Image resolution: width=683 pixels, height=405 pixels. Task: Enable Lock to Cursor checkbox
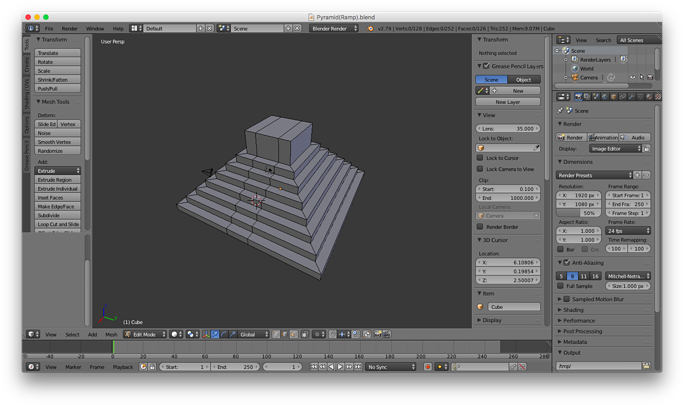(x=481, y=158)
